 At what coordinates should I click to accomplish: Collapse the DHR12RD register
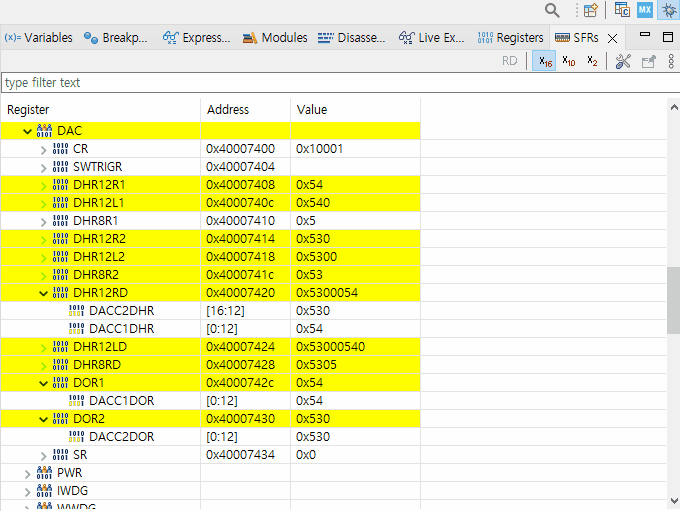[43, 294]
